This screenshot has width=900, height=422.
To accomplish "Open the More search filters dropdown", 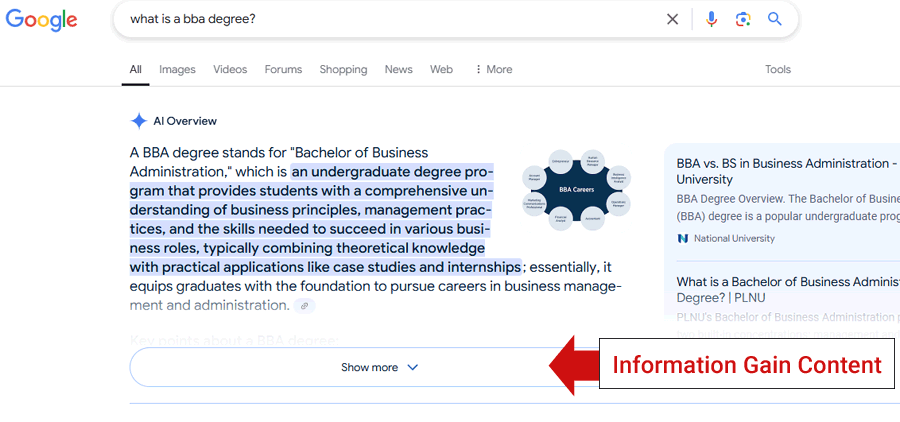I will 493,69.
